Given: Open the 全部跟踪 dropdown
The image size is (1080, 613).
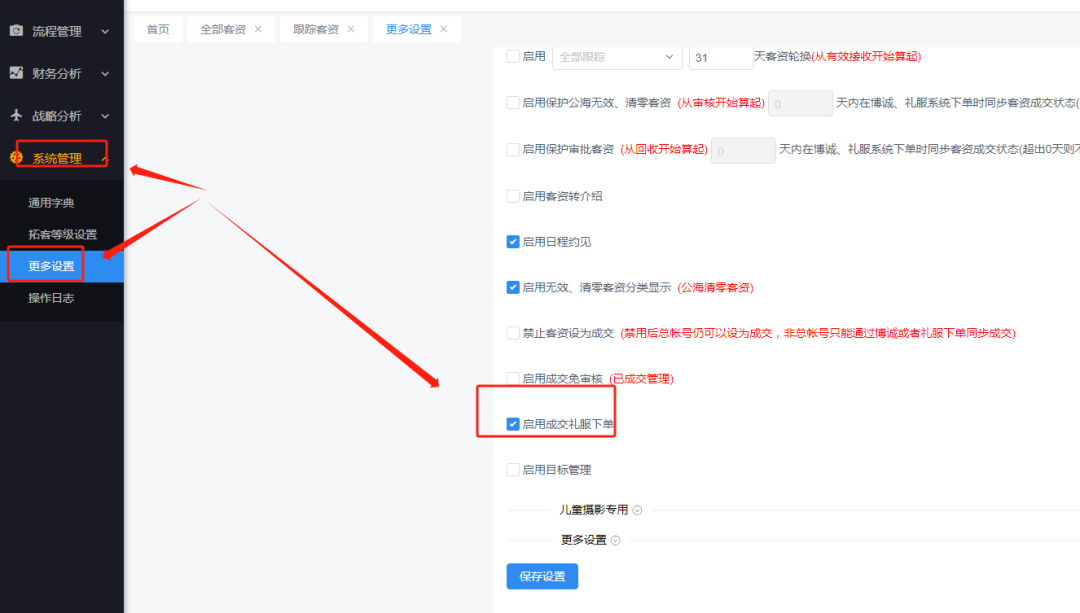Looking at the screenshot, I should [617, 57].
